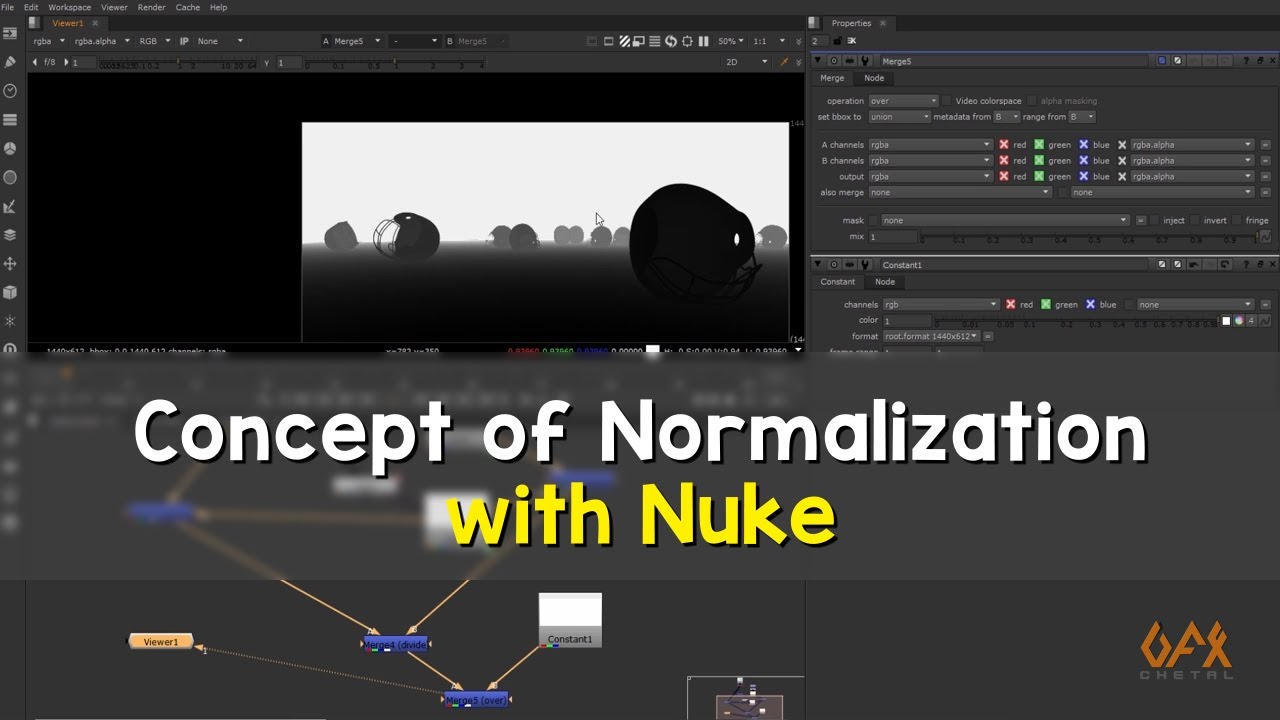Image resolution: width=1280 pixels, height=720 pixels.
Task: Toggle red channel in Constant1 channels
Action: coord(1011,305)
